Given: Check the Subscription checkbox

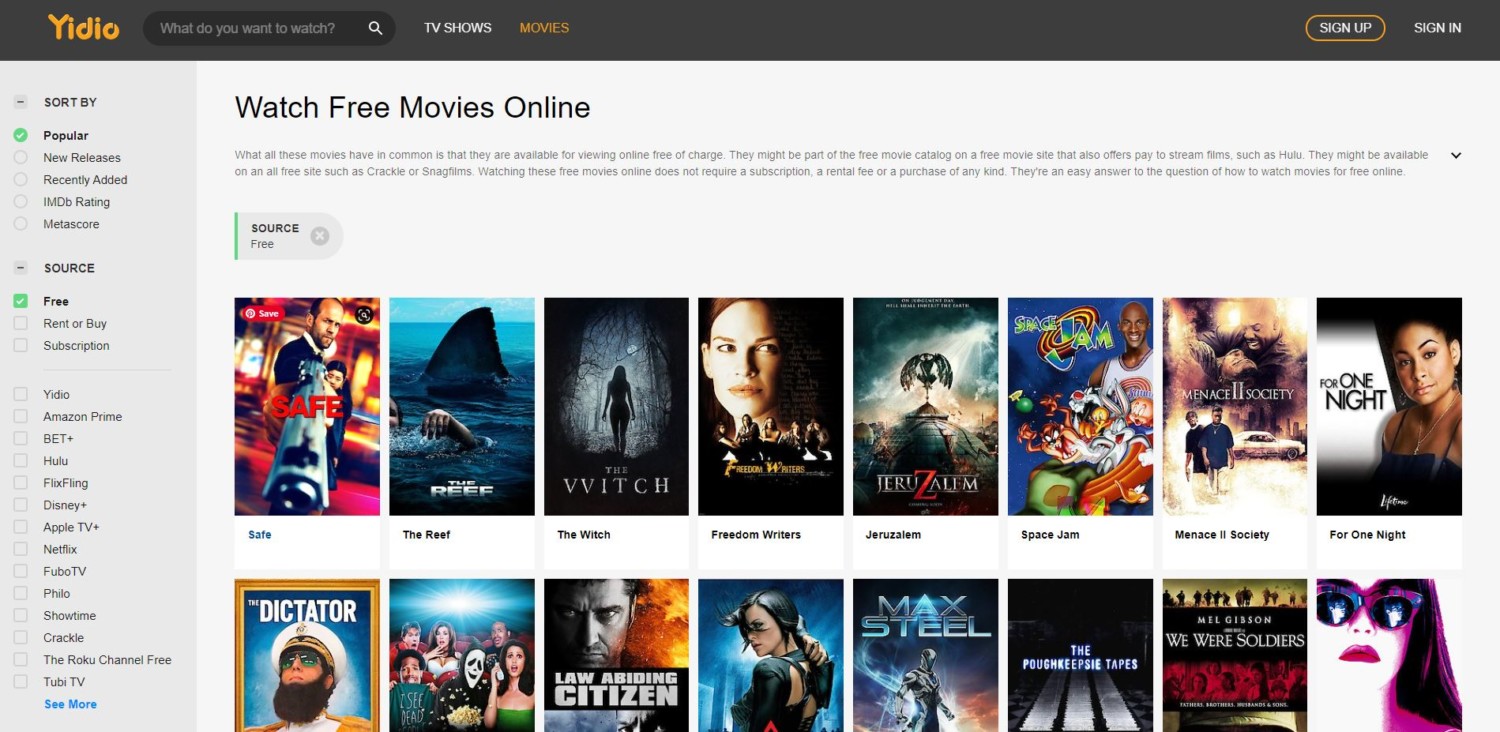Looking at the screenshot, I should [x=20, y=345].
